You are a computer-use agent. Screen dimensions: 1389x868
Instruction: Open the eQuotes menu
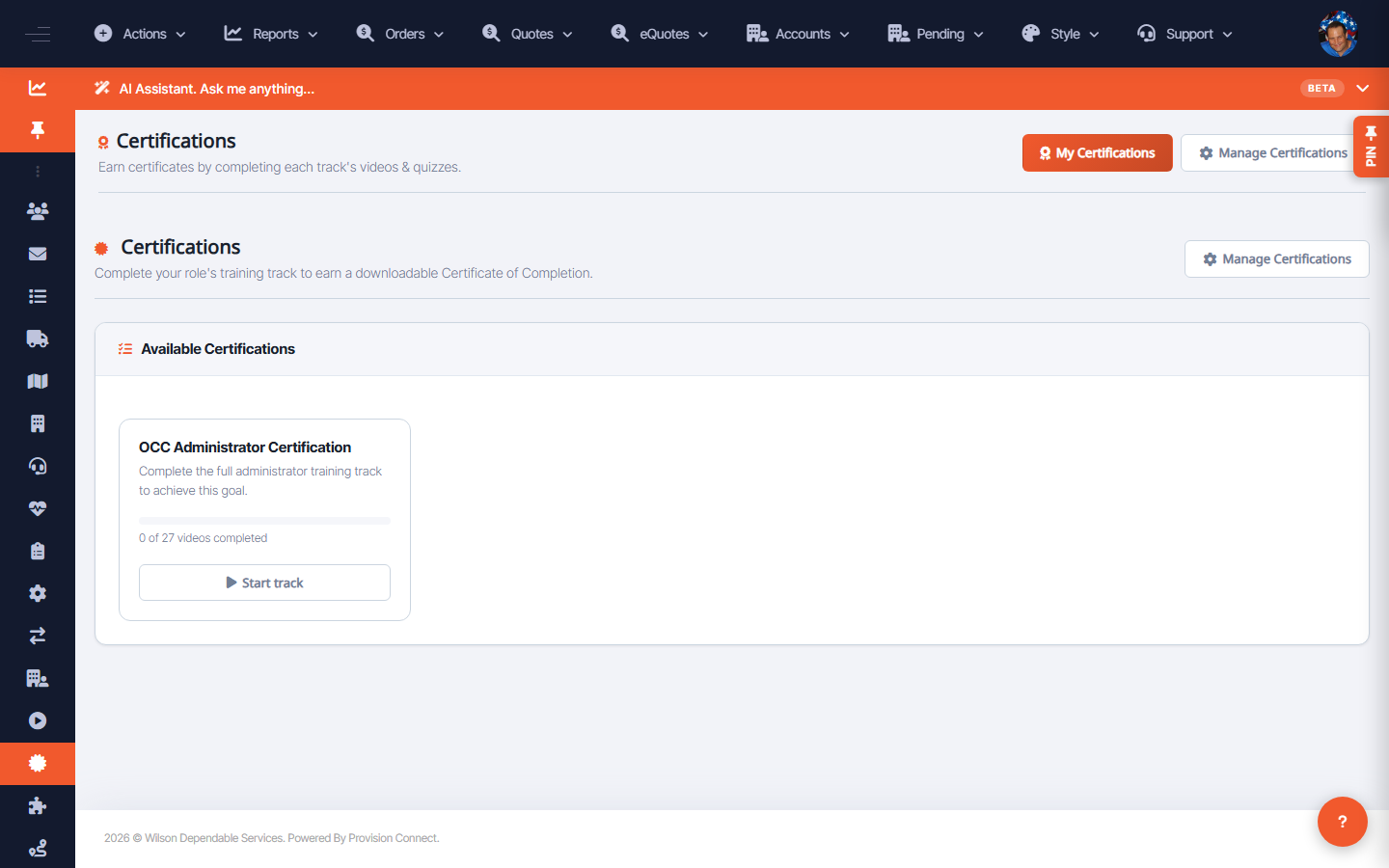[660, 34]
